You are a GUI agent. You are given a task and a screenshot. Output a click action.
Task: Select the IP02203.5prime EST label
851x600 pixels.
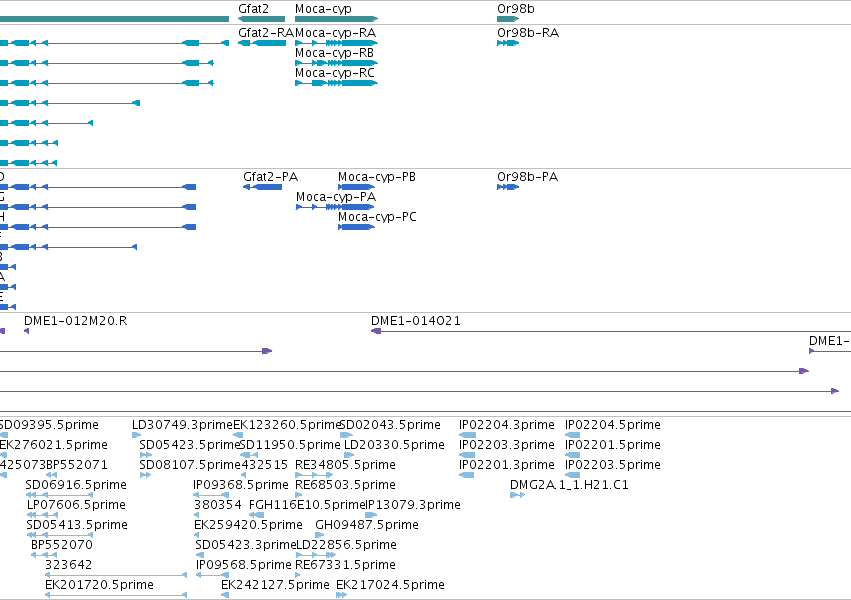613,465
